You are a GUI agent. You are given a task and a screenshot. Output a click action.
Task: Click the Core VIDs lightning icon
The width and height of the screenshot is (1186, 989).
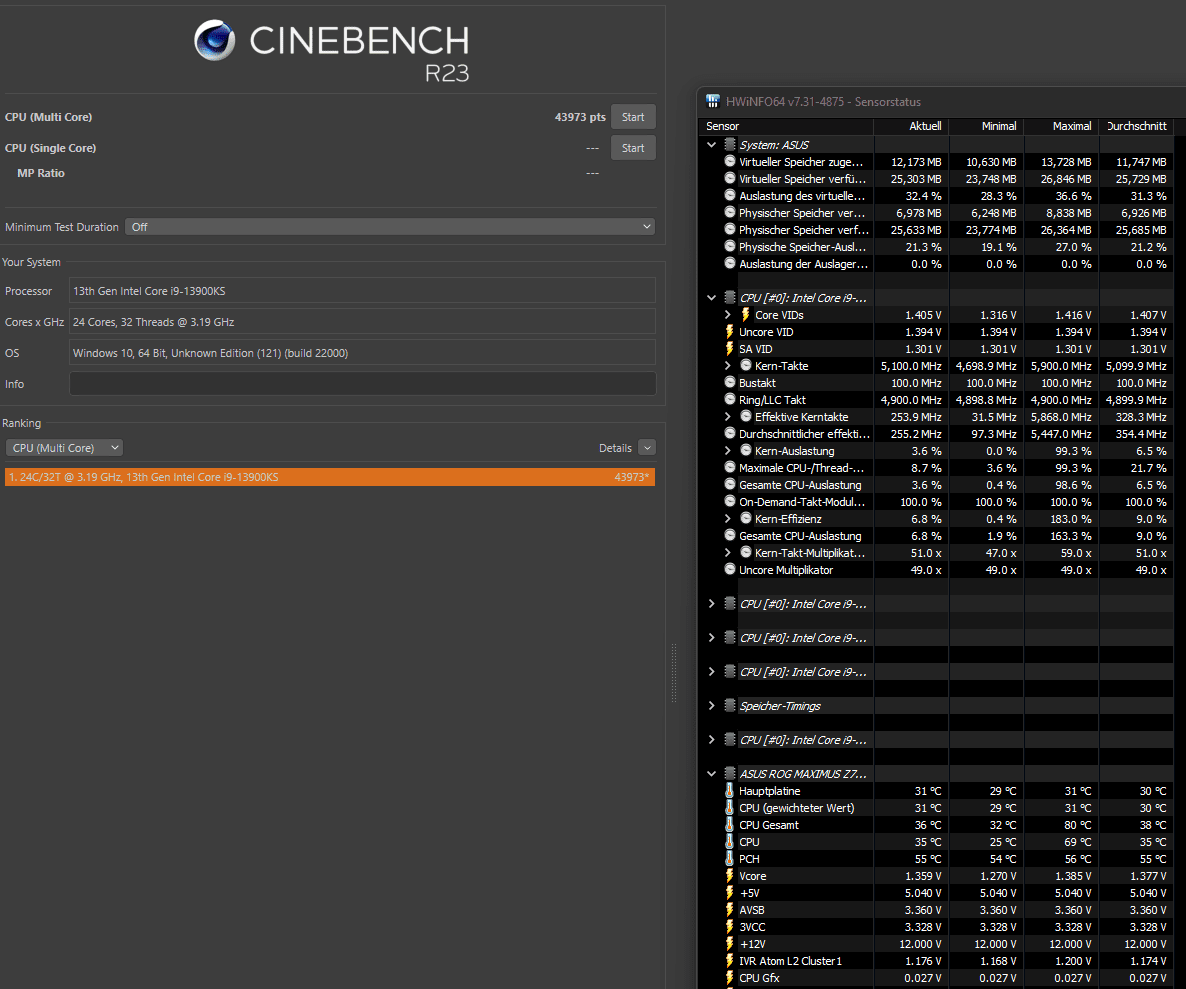pyautogui.click(x=746, y=315)
